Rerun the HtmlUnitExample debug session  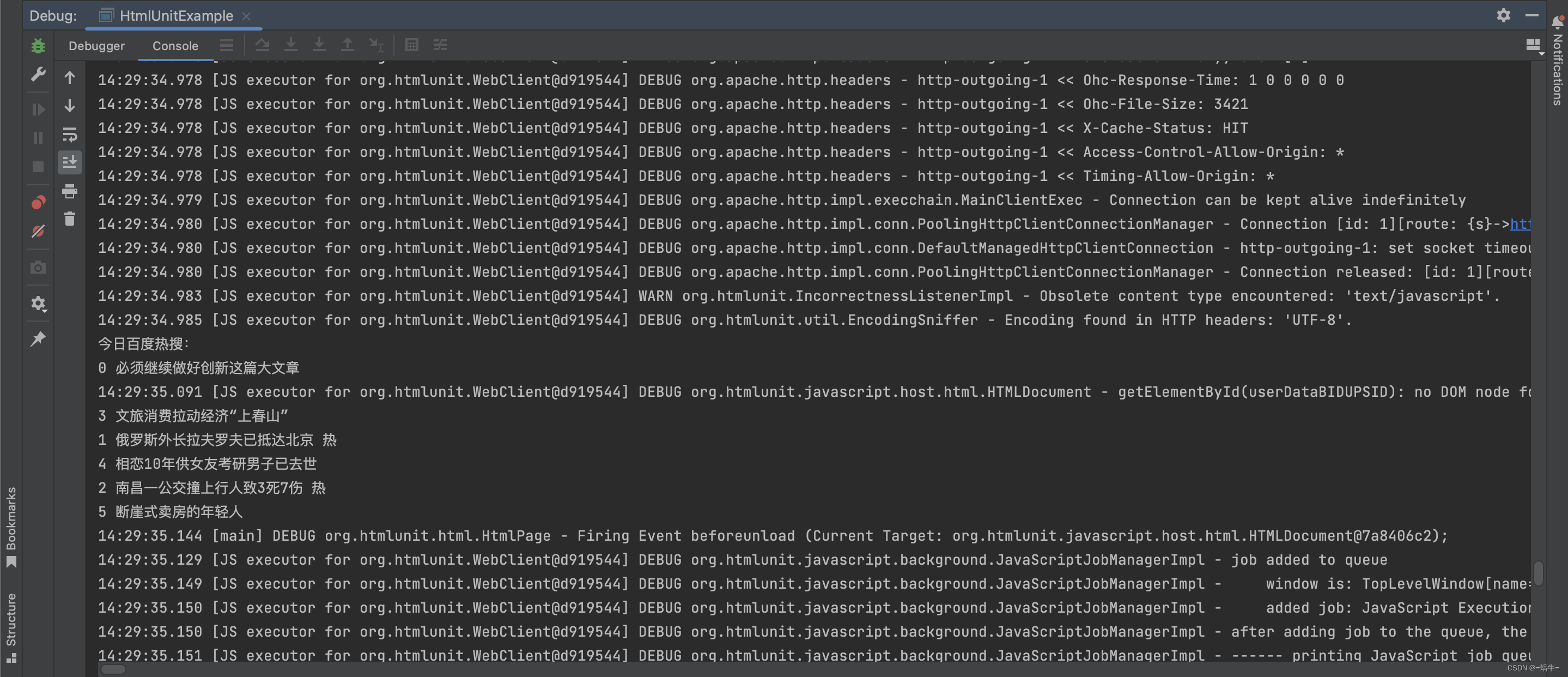pos(38,46)
